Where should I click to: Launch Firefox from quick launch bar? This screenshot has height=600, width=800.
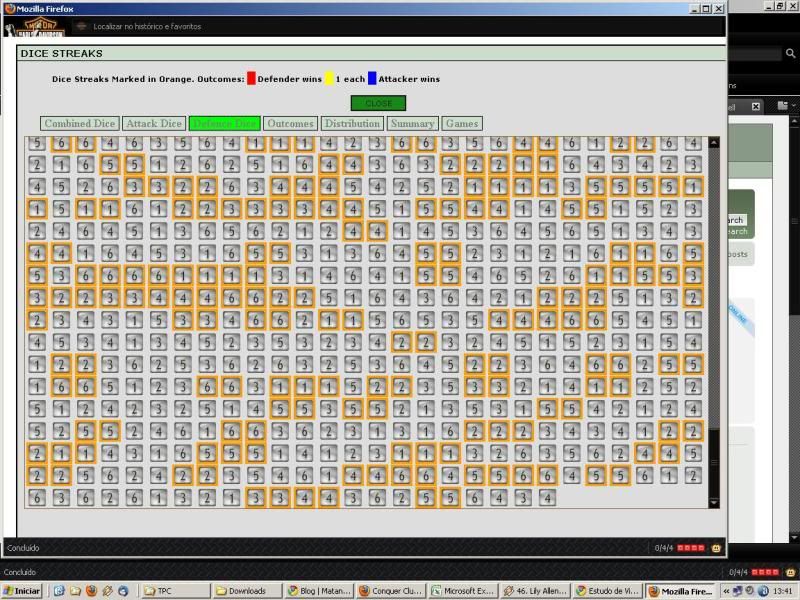tap(91, 591)
